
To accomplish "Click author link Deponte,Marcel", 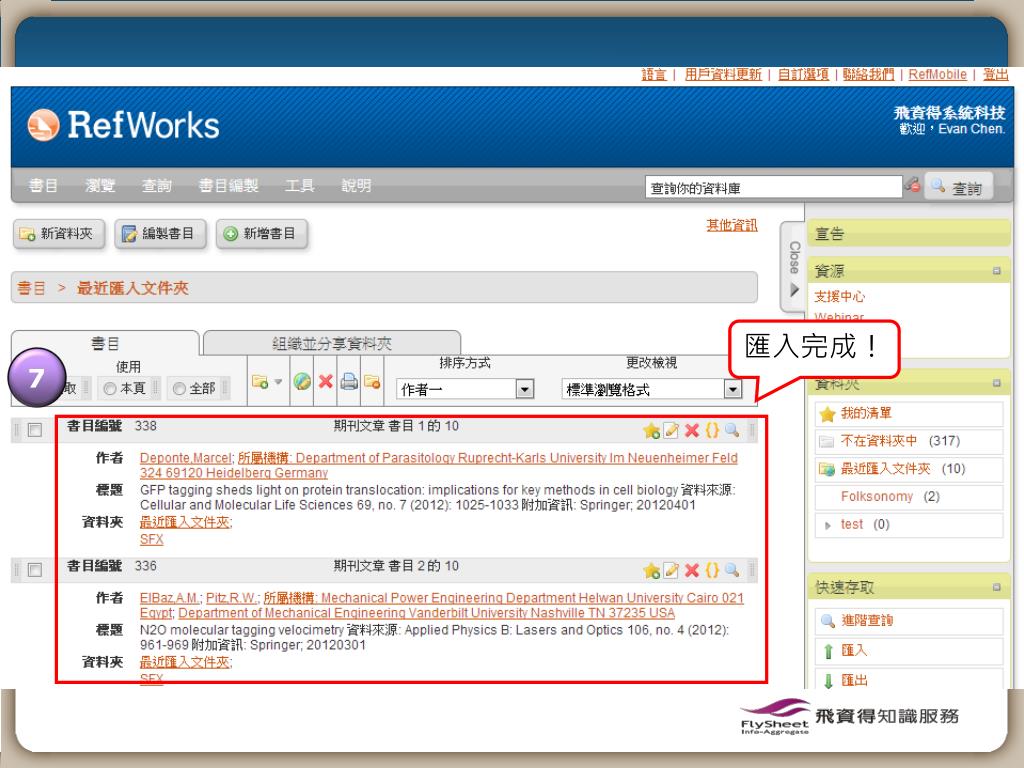I will tap(185, 458).
